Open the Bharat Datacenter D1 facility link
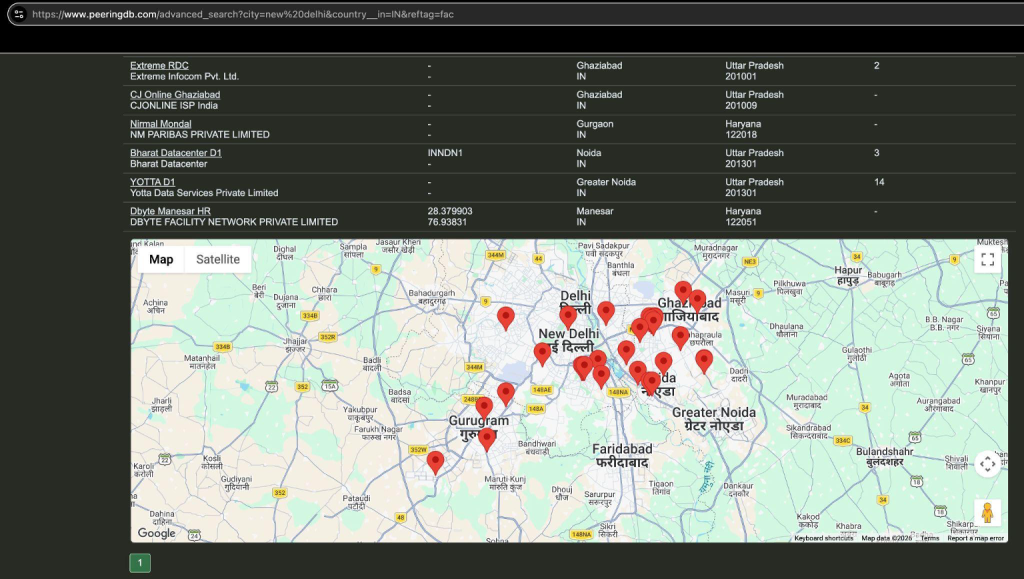The image size is (1024, 579). [176, 153]
